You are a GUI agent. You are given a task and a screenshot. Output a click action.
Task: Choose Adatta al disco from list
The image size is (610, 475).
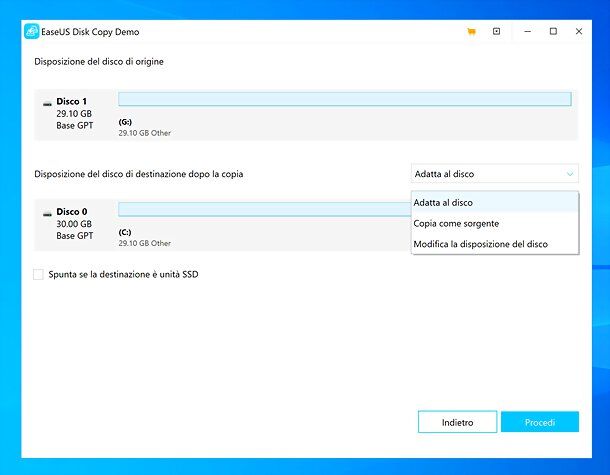tap(495, 202)
